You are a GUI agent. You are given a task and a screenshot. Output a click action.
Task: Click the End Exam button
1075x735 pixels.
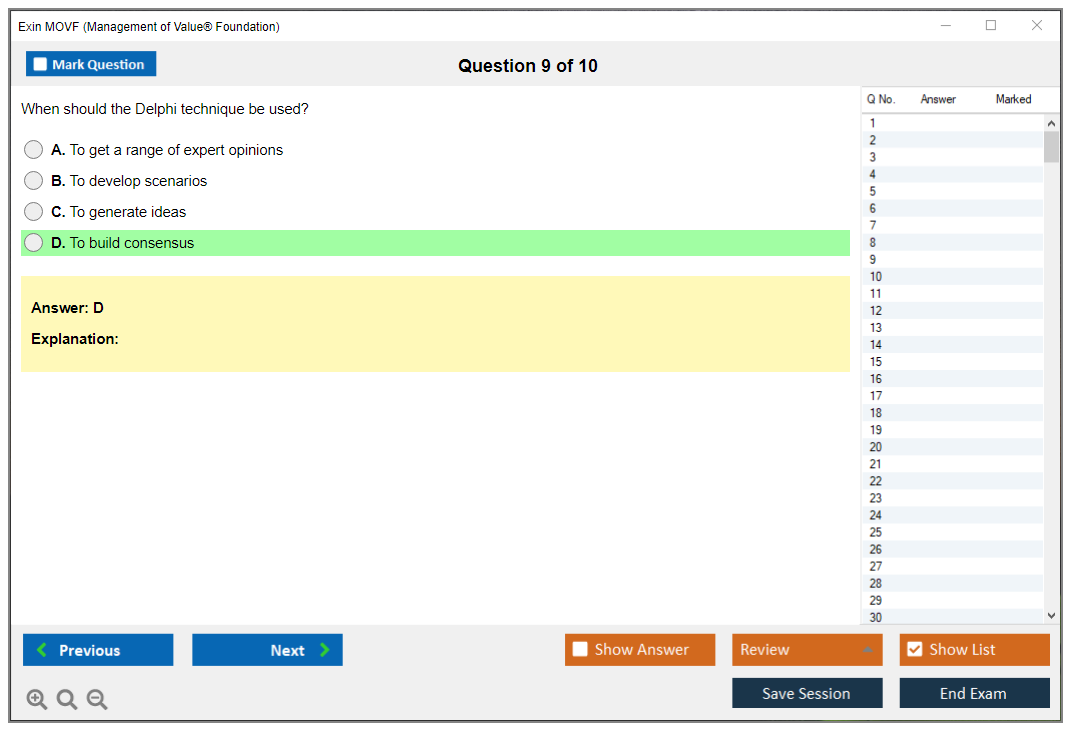click(x=974, y=693)
